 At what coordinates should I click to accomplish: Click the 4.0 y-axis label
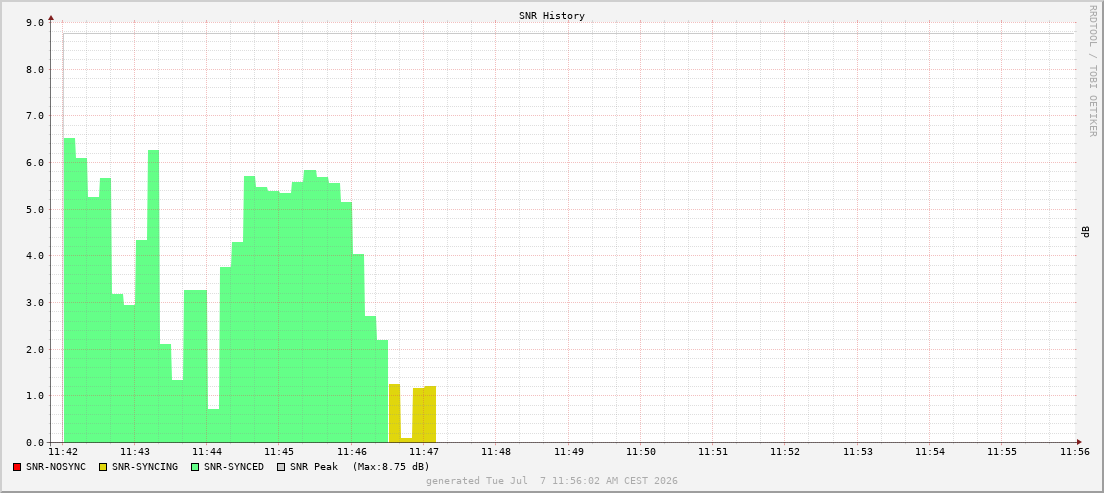click(x=35, y=256)
